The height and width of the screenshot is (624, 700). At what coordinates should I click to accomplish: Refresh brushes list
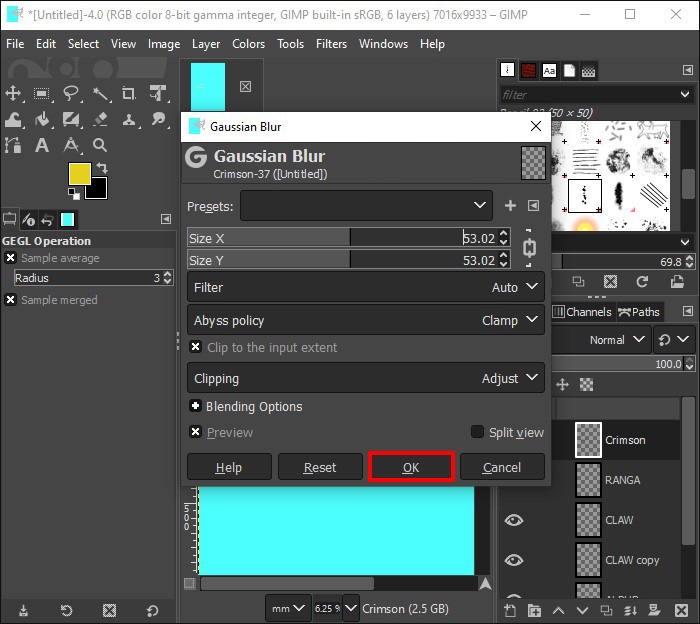pyautogui.click(x=642, y=281)
